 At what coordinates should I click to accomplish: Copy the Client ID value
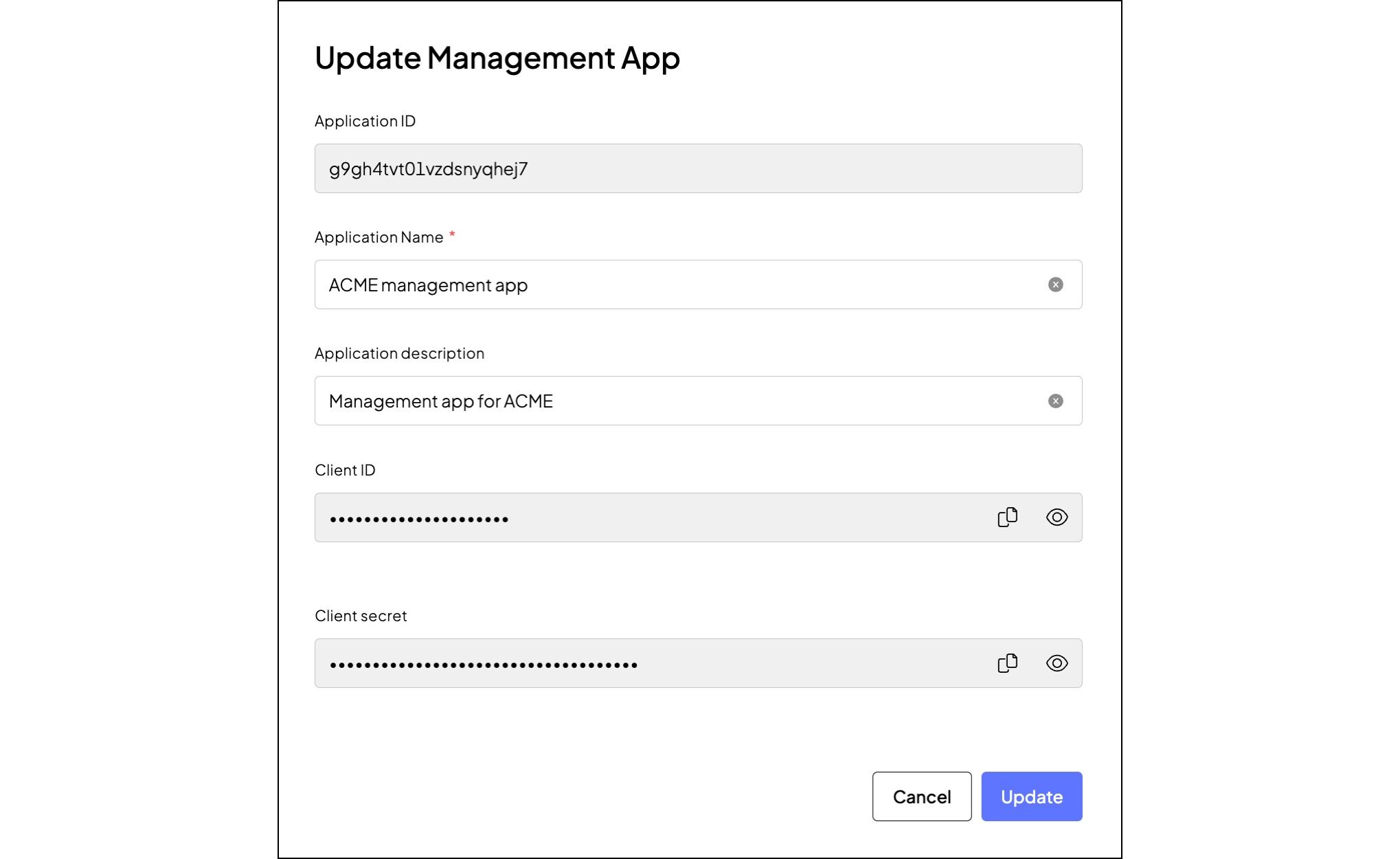(1007, 517)
